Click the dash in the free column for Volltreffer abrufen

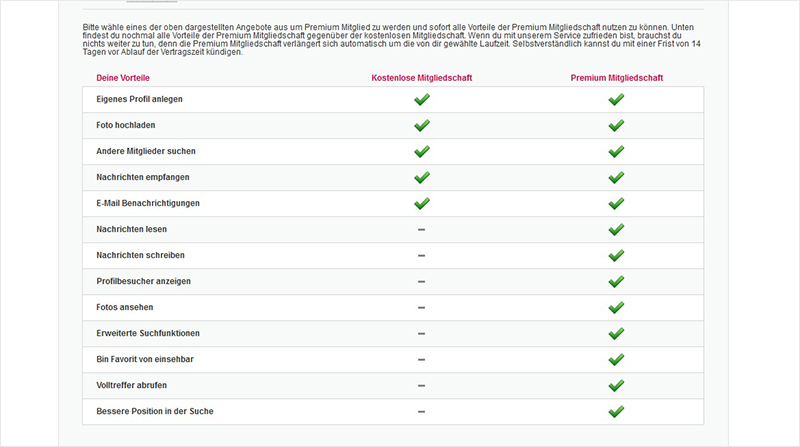click(x=421, y=385)
